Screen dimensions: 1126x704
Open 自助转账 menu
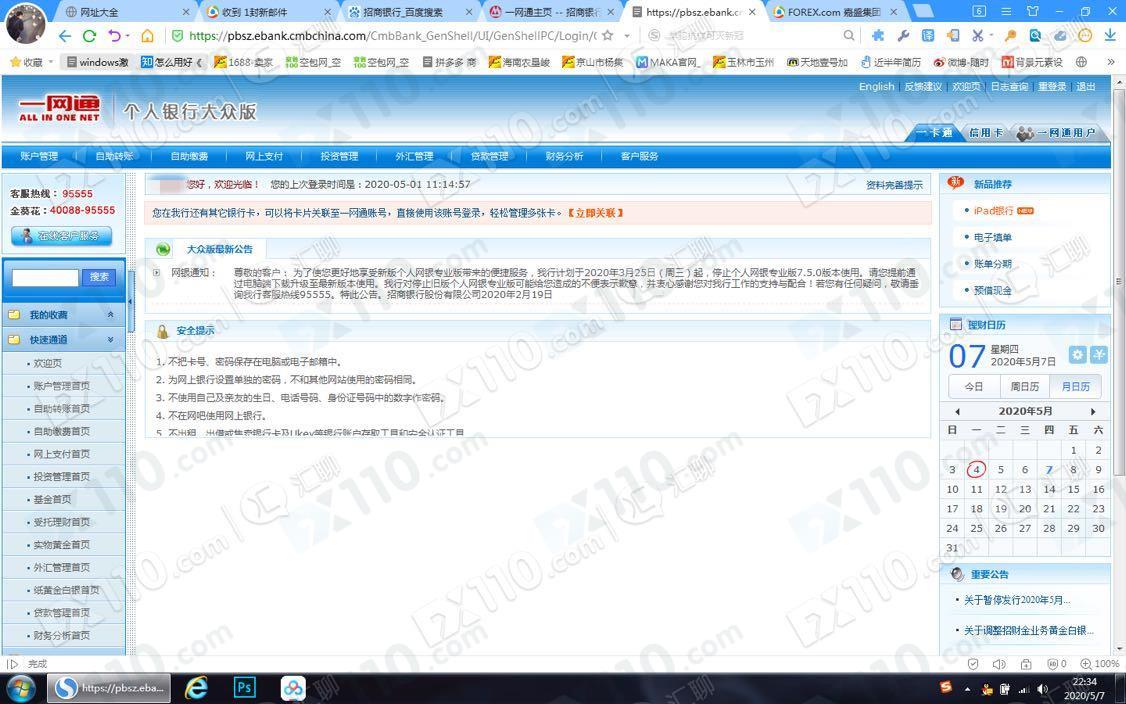(x=114, y=156)
